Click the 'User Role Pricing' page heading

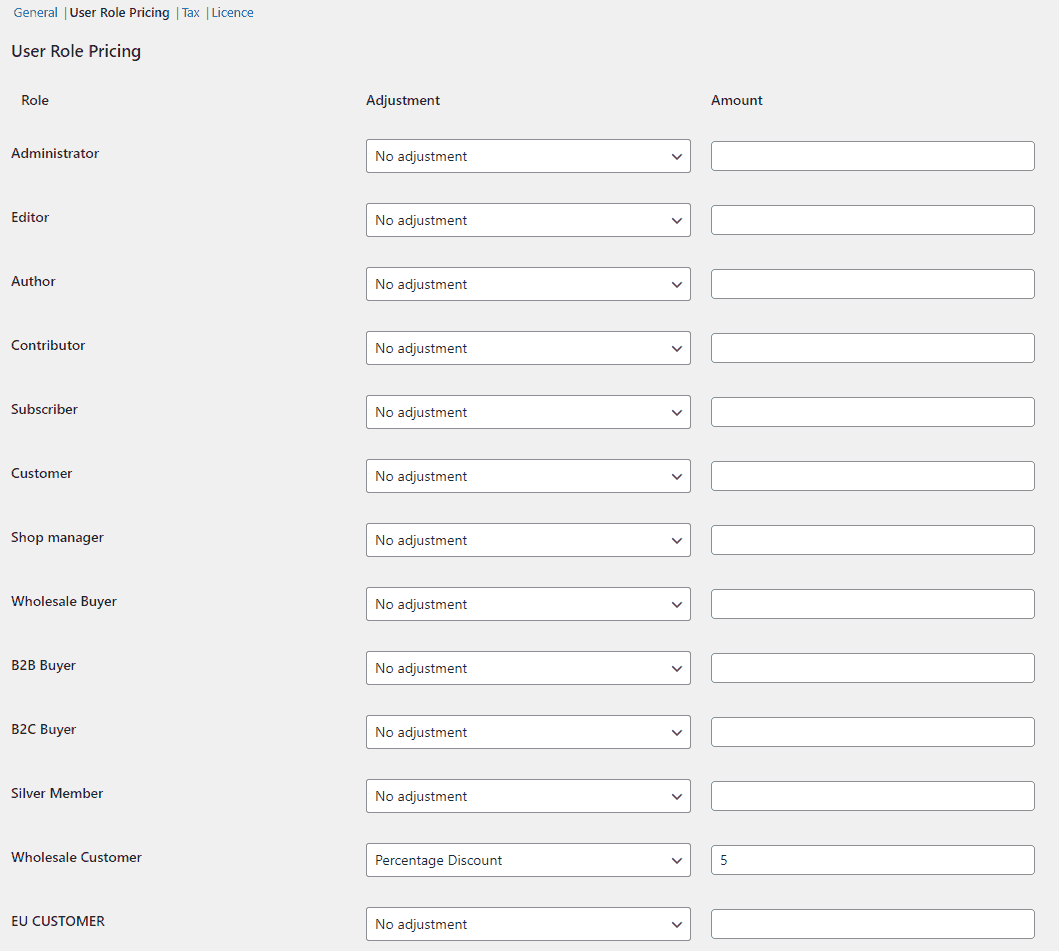point(76,51)
